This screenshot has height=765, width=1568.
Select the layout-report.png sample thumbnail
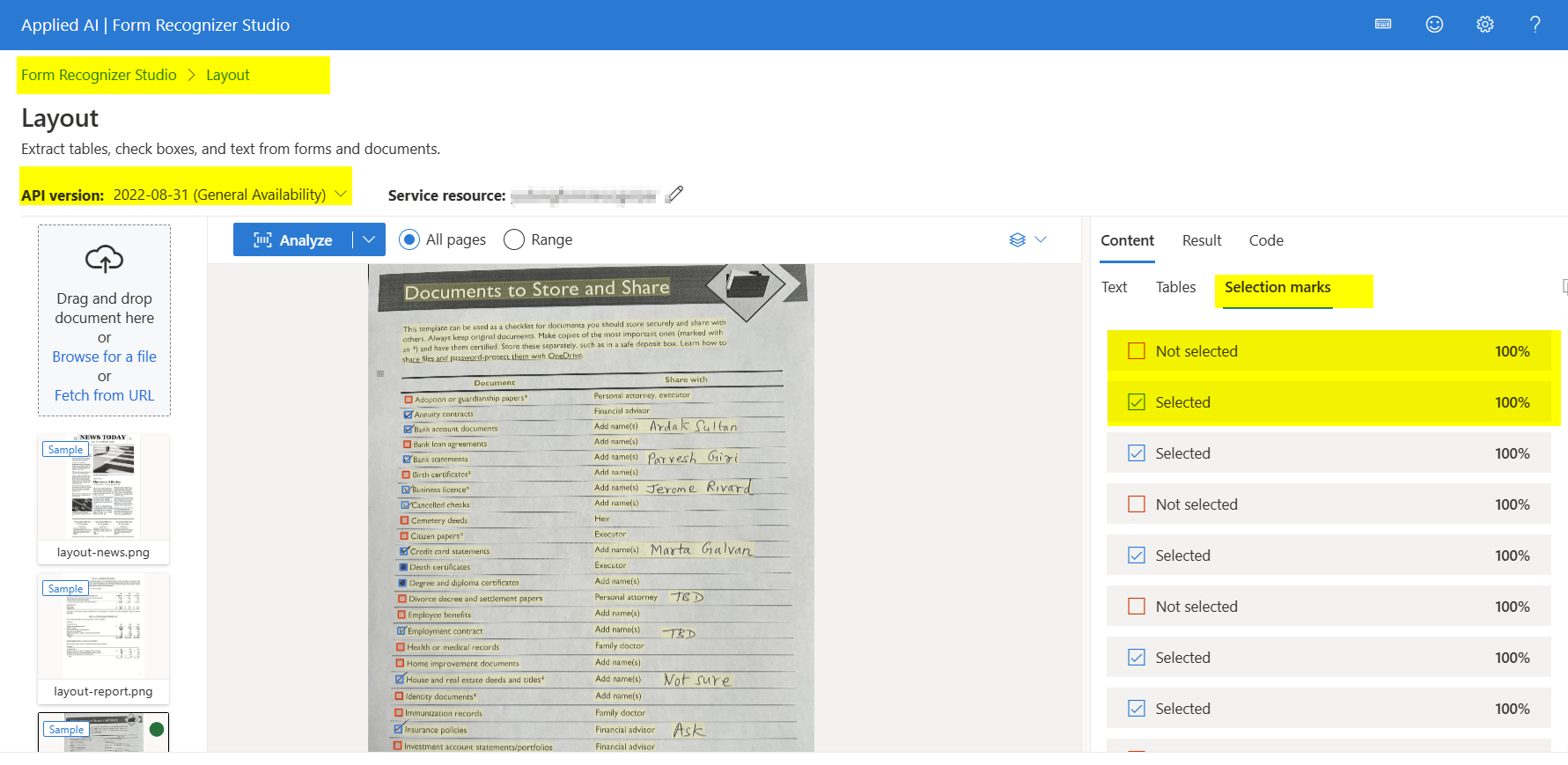[x=103, y=637]
